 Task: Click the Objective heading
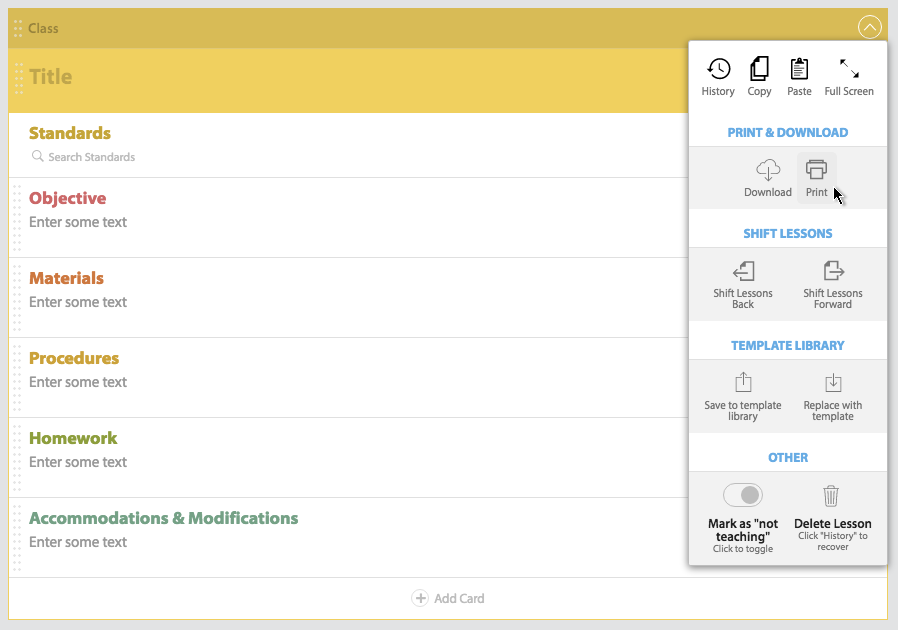pyautogui.click(x=68, y=198)
